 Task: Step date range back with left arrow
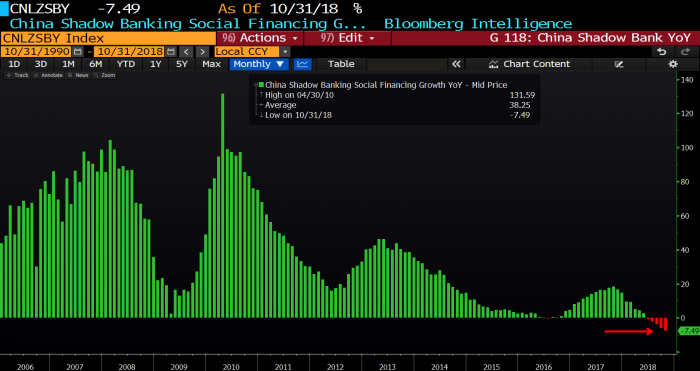(x=186, y=52)
